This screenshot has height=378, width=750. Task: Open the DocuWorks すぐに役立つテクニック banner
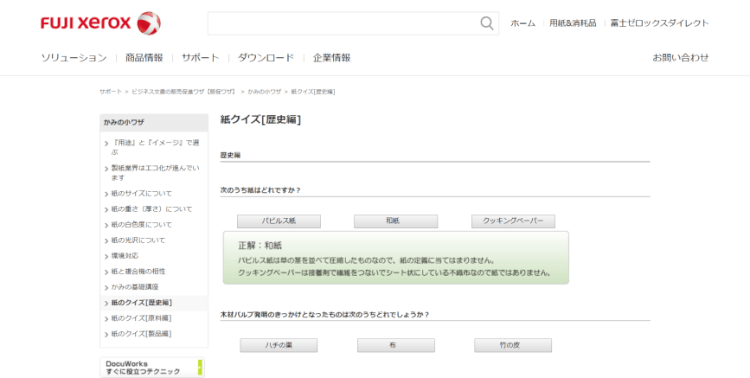(152, 367)
